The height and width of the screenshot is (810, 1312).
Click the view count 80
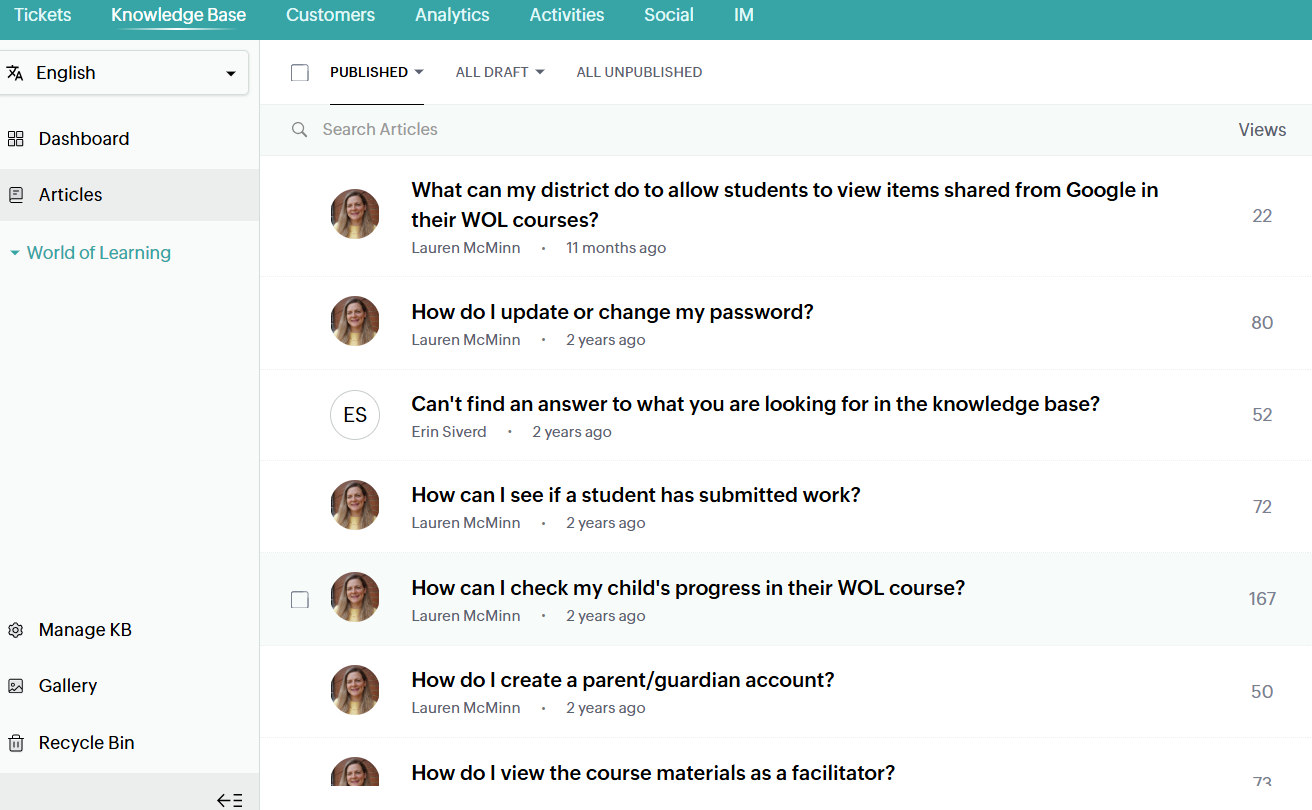(x=1262, y=323)
